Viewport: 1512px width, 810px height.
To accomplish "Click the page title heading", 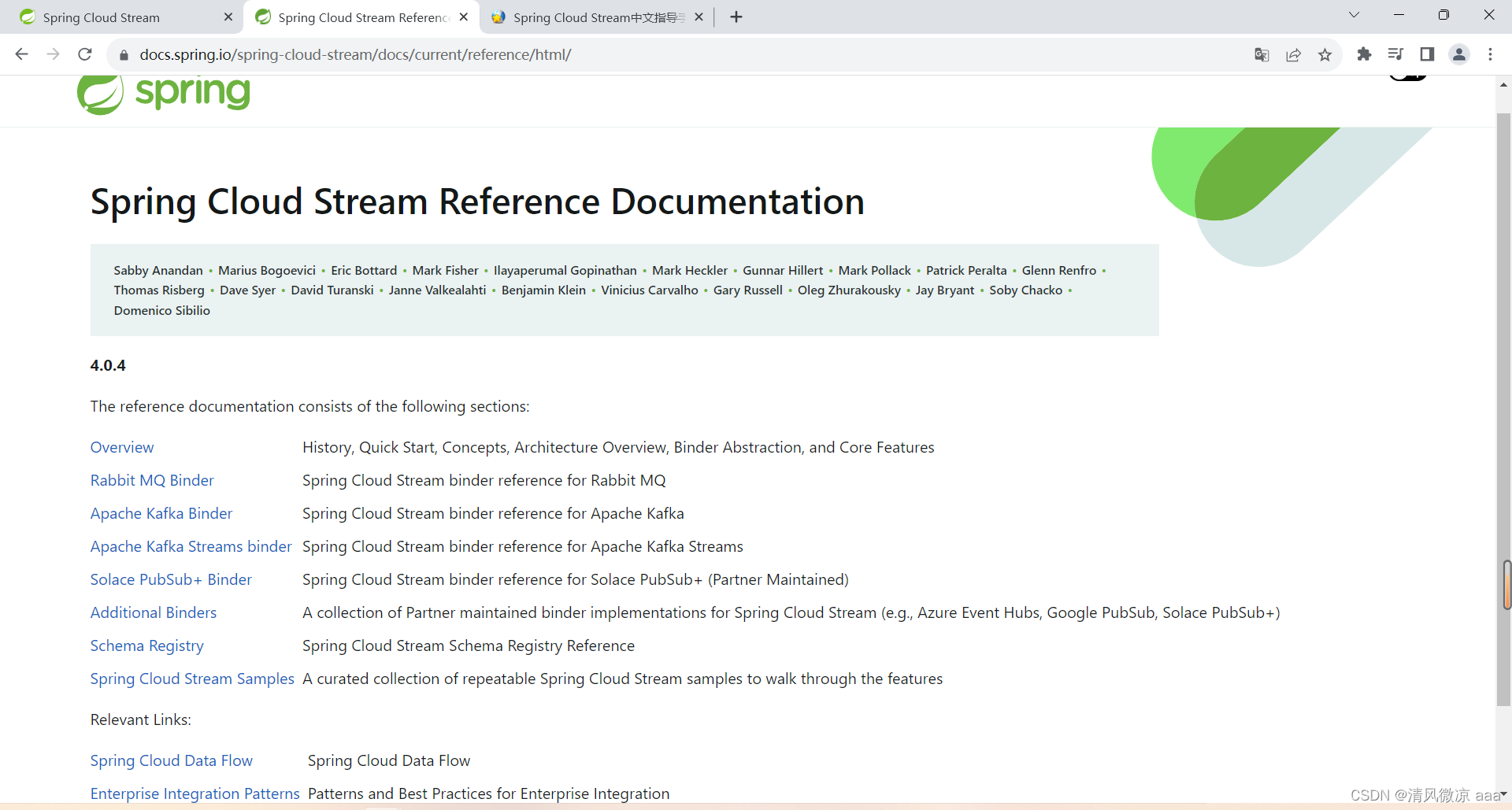I will coord(477,202).
